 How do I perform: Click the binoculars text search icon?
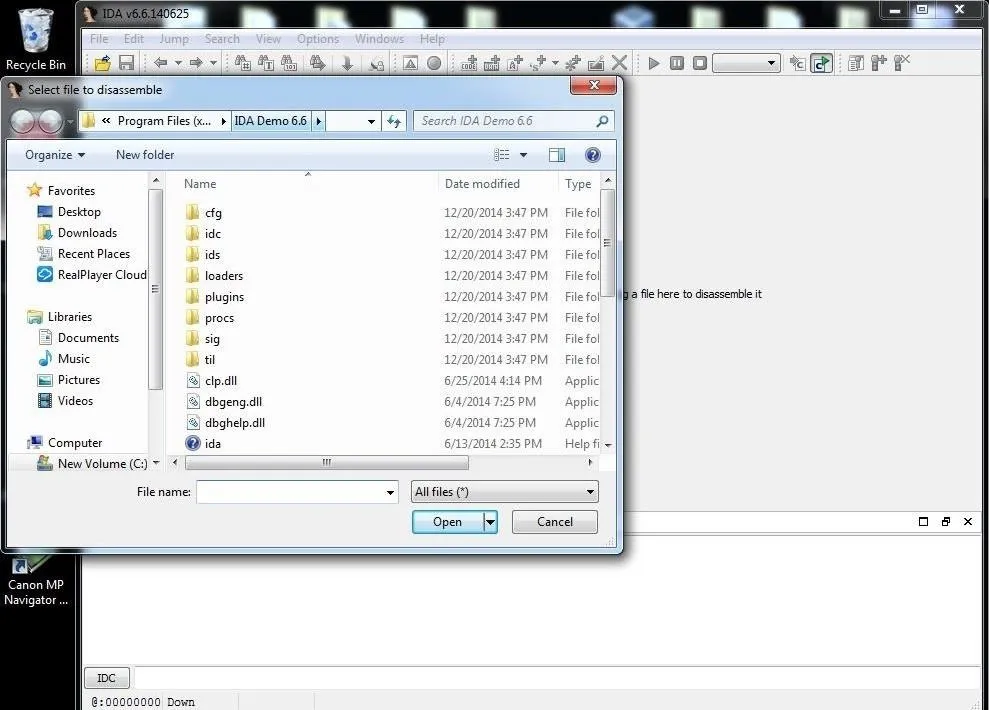[266, 62]
